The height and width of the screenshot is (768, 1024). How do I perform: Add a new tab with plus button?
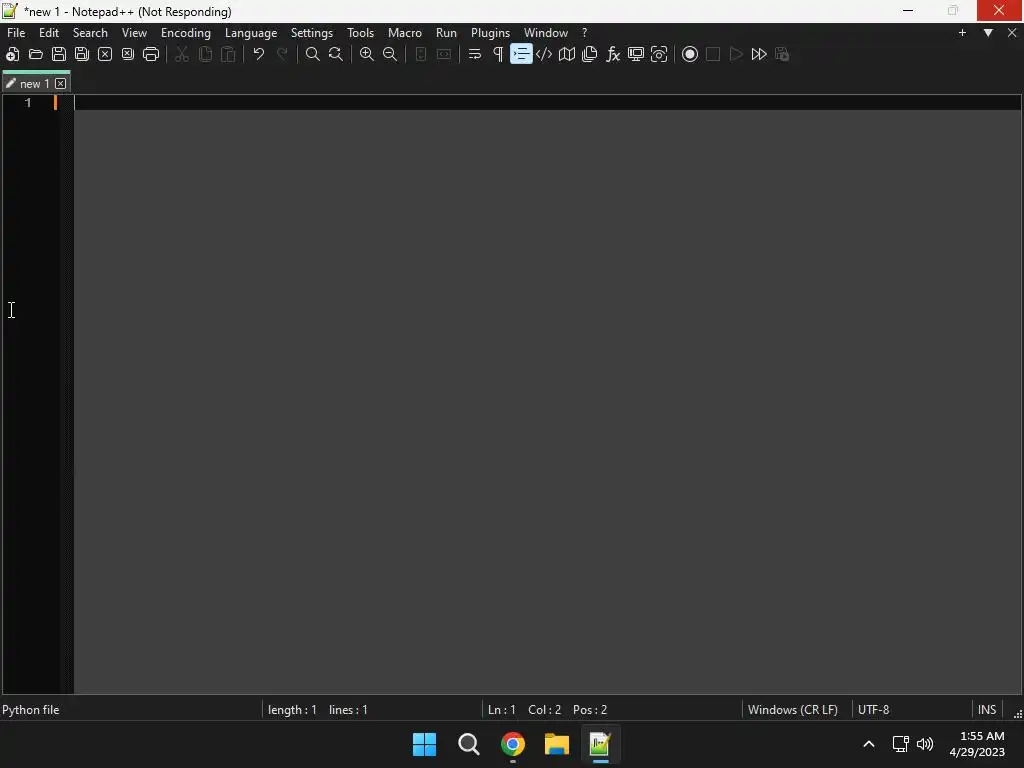tap(962, 33)
